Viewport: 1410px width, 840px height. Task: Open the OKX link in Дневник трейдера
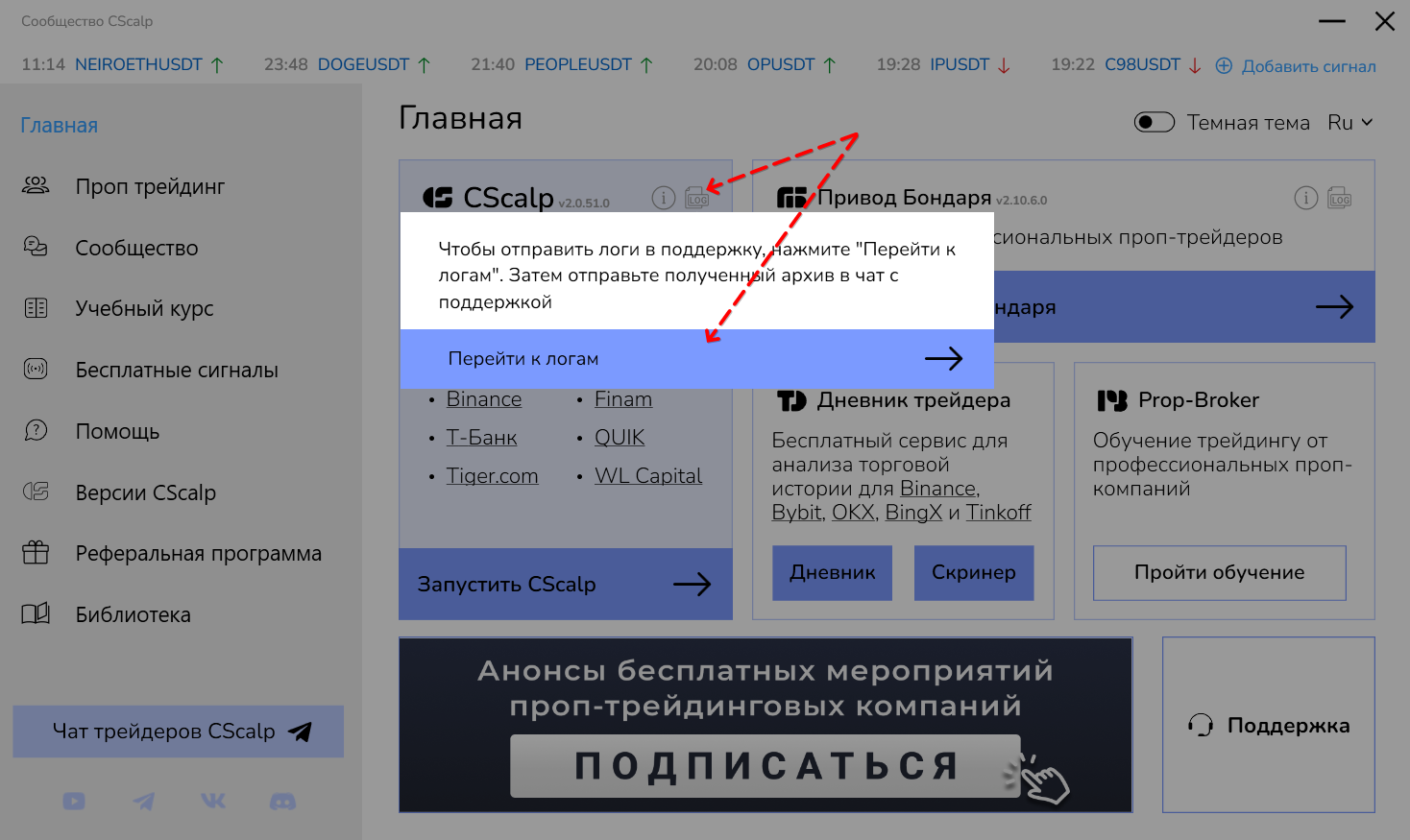(853, 513)
